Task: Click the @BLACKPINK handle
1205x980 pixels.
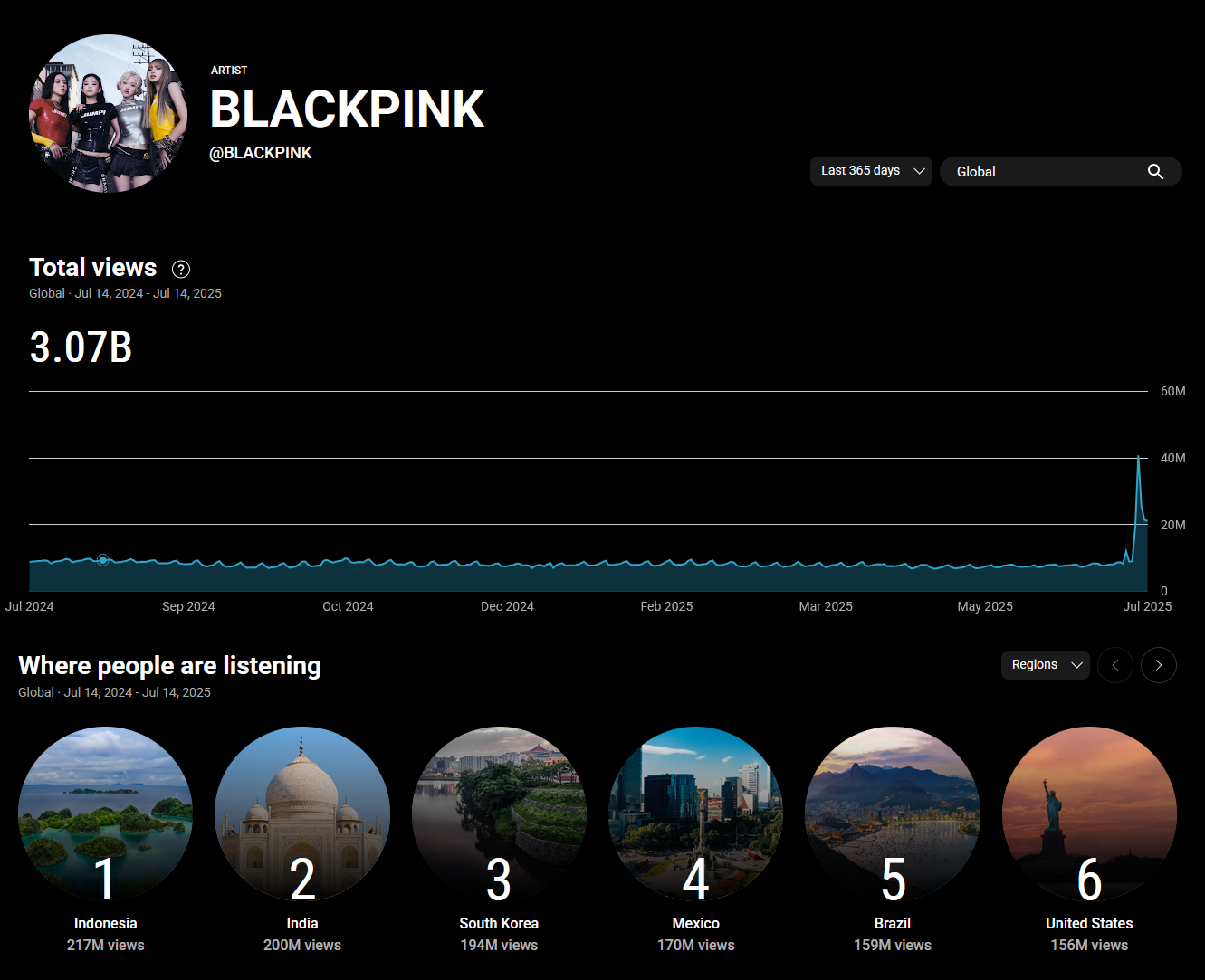Action: pos(261,153)
